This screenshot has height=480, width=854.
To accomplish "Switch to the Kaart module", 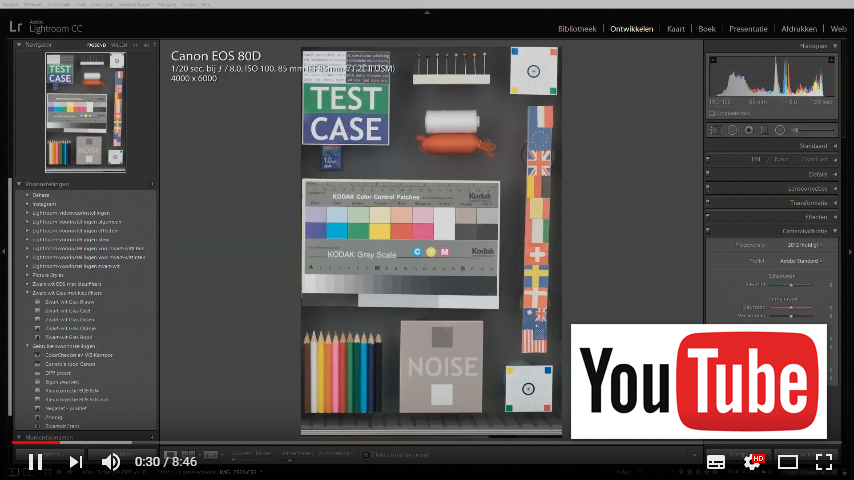I will pyautogui.click(x=678, y=29).
